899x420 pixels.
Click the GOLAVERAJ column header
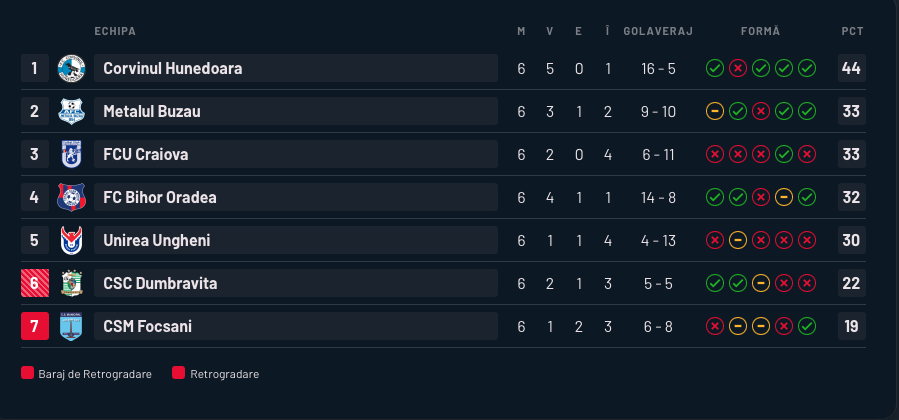[658, 31]
